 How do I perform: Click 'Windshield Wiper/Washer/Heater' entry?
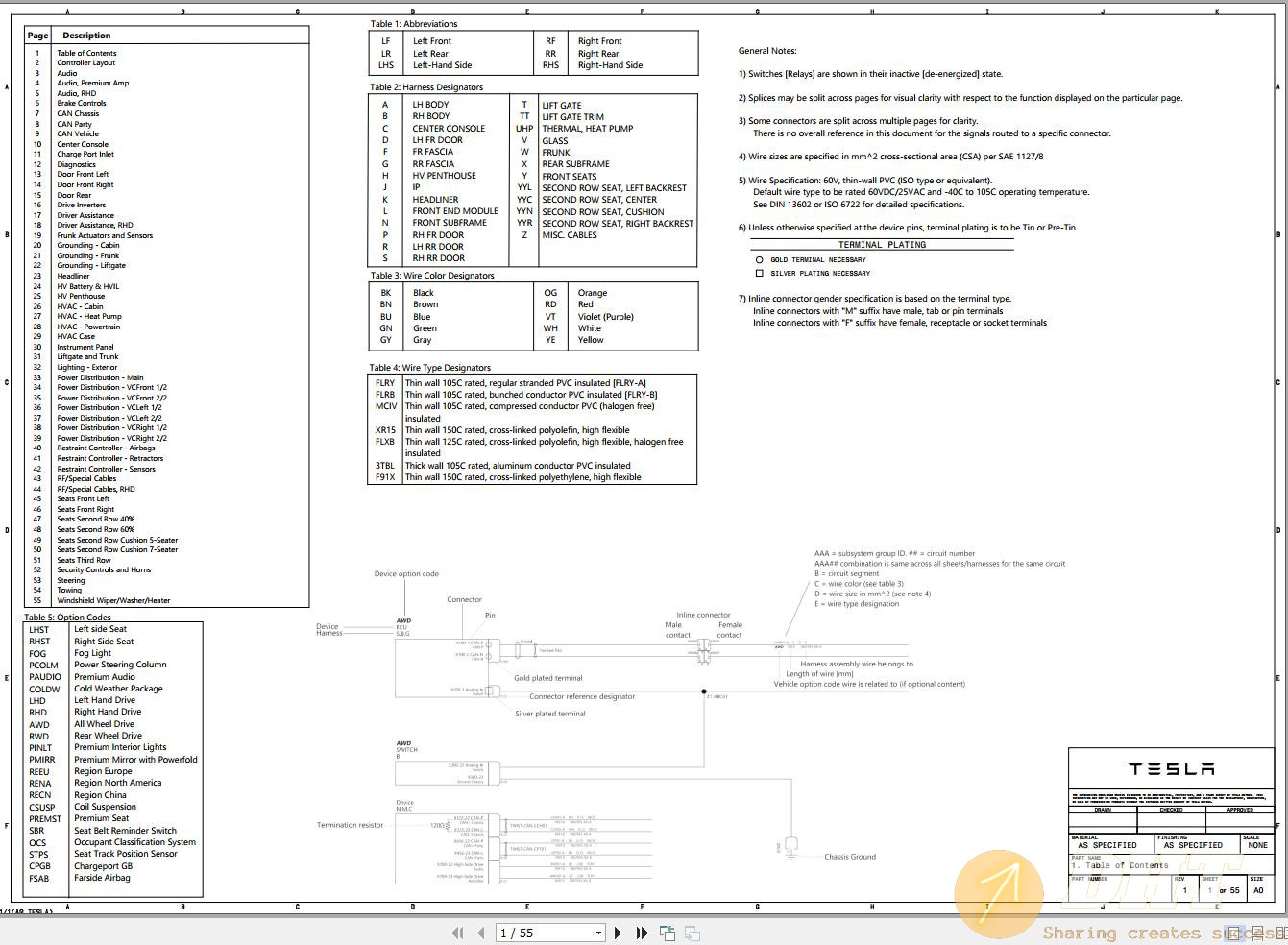[x=113, y=601]
